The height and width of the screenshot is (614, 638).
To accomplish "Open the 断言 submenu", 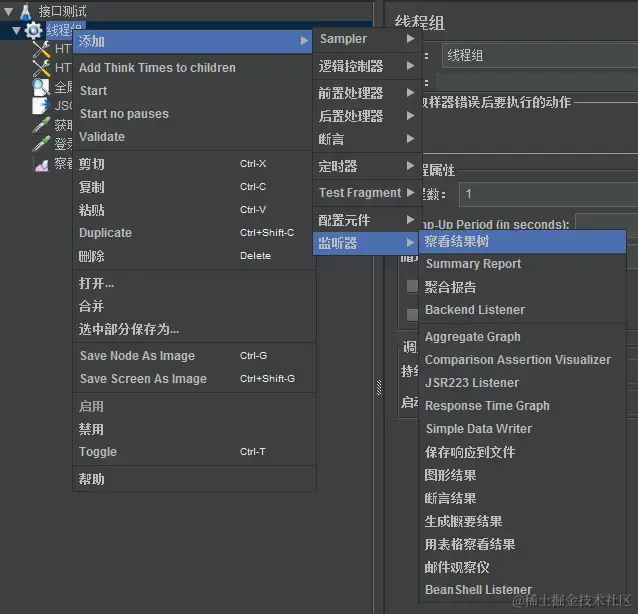I will coord(367,139).
